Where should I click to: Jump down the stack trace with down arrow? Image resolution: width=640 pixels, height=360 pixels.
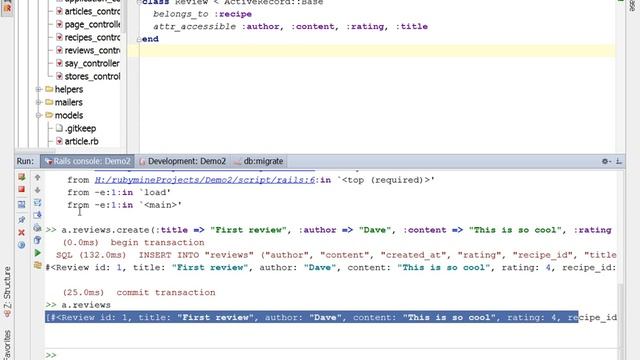[38, 190]
